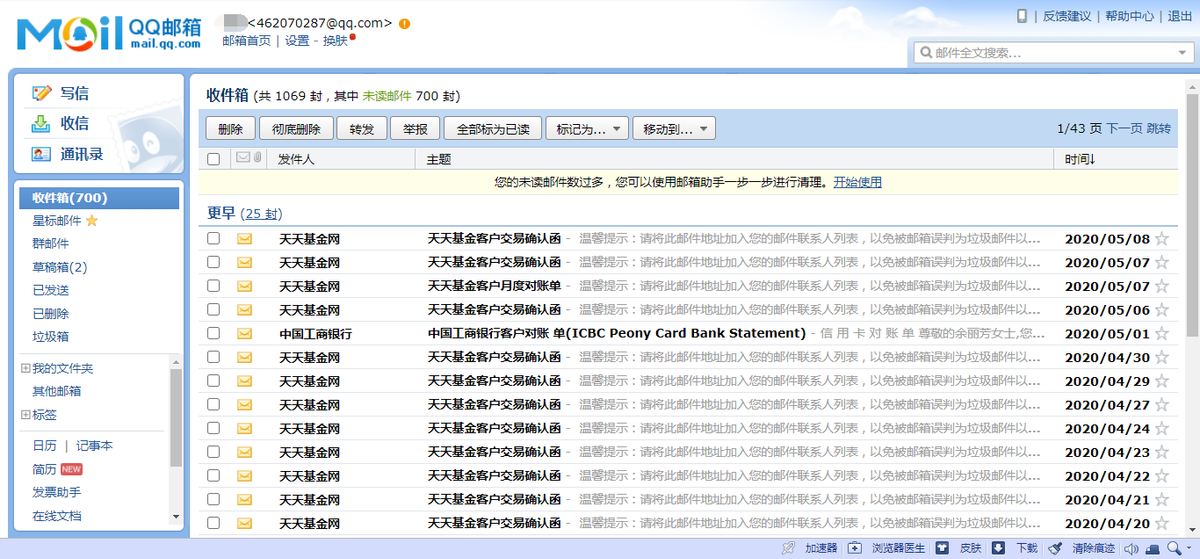Click the 举报 report button
The image size is (1200, 559).
click(414, 129)
